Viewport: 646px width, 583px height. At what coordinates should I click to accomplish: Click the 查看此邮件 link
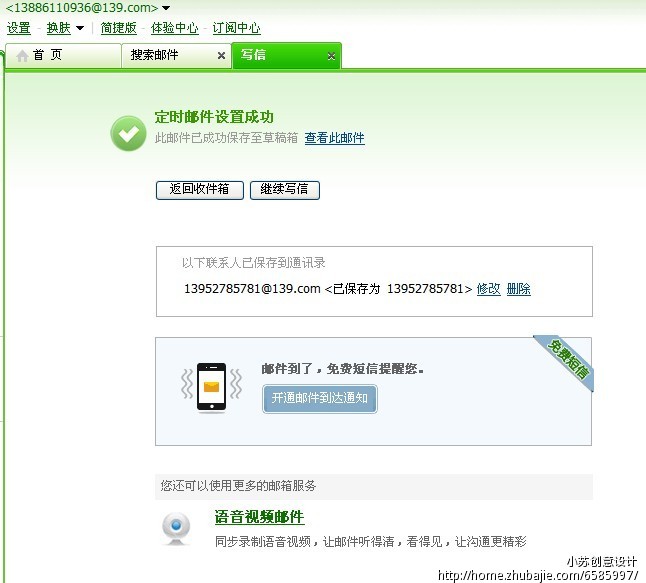click(334, 138)
